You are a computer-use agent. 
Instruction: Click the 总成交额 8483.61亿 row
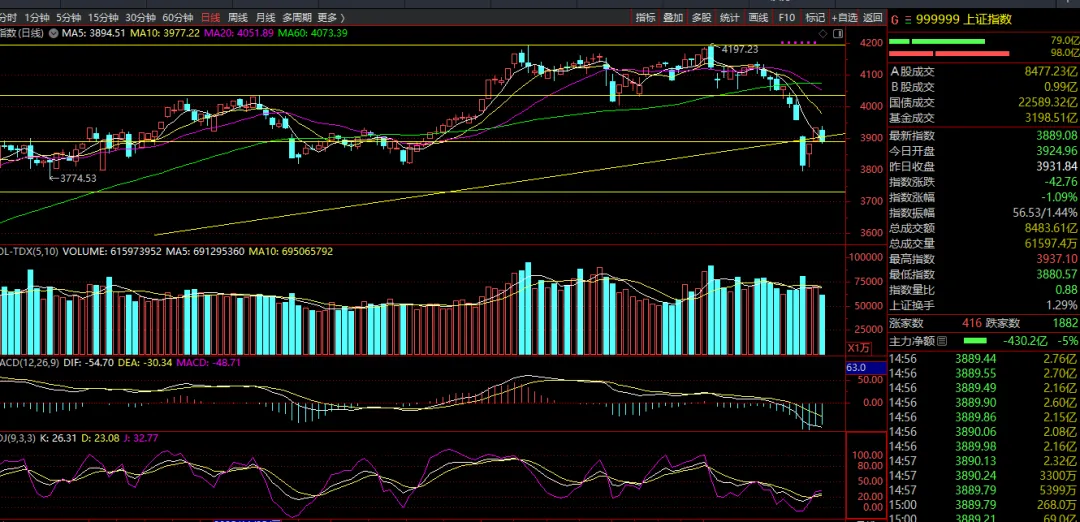click(x=984, y=229)
